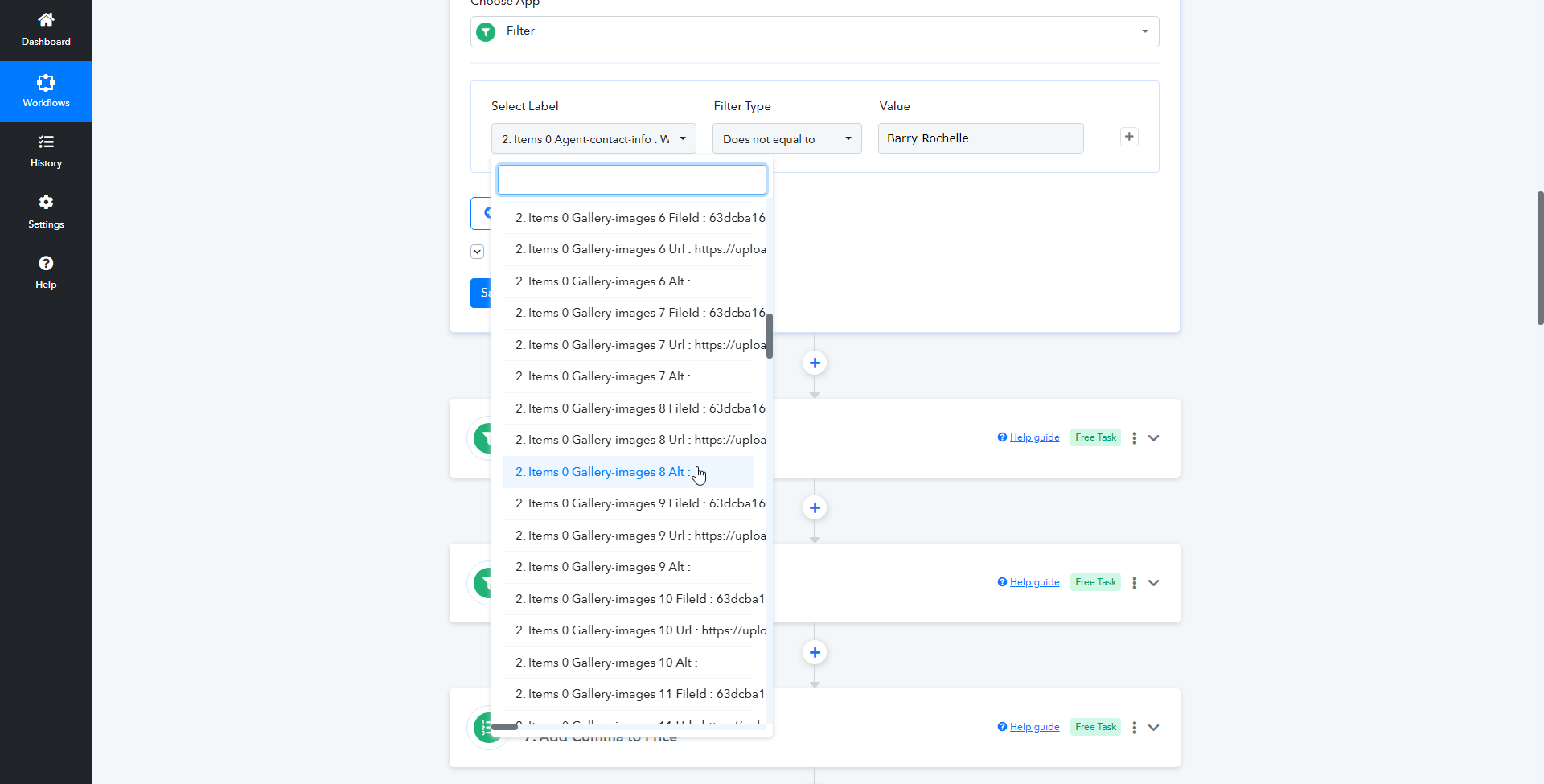Go to Workflows in the sidebar
This screenshot has width=1544, height=784.
pyautogui.click(x=46, y=92)
